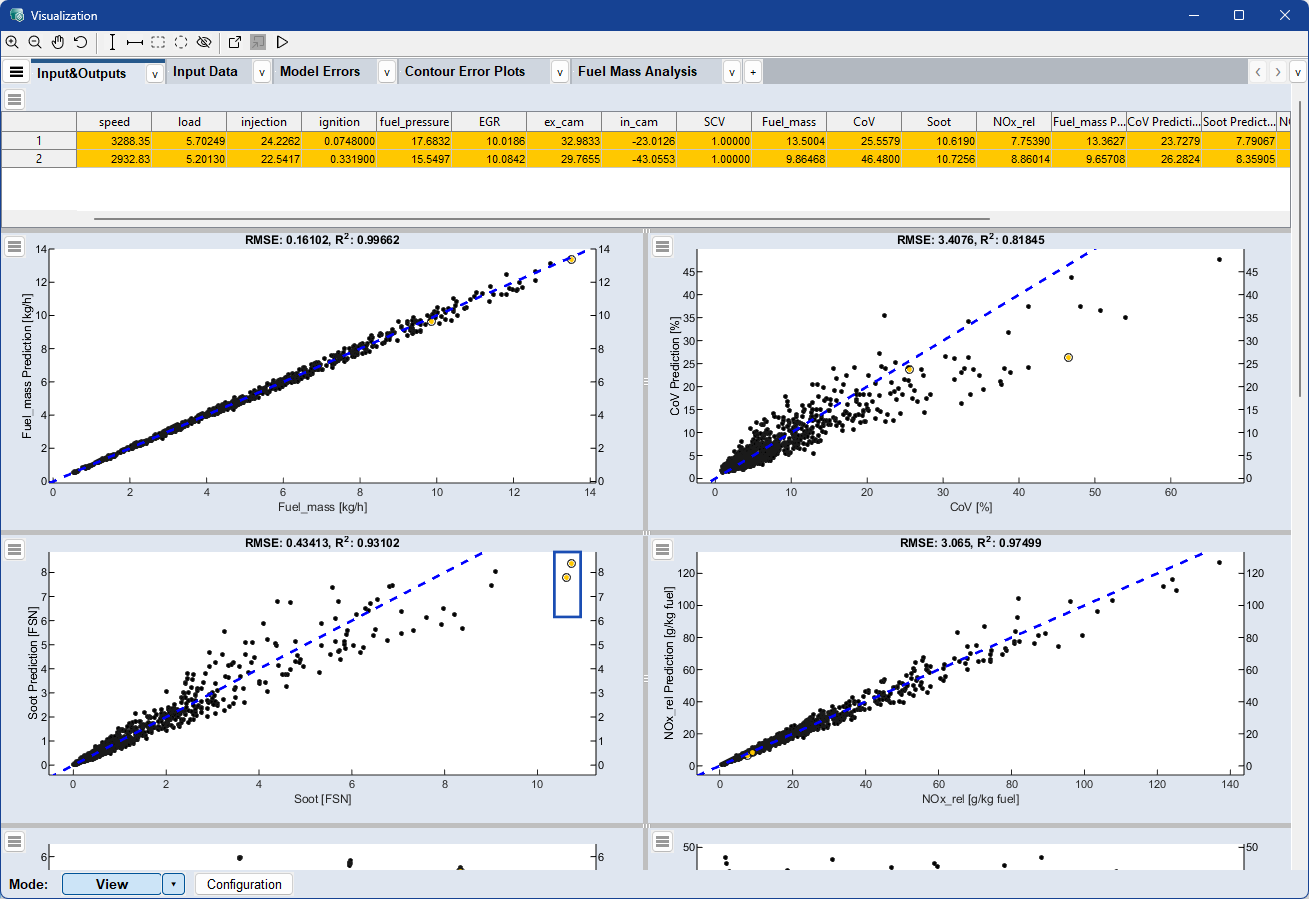This screenshot has height=899, width=1309.
Task: Select the zoom out tool
Action: [35, 42]
